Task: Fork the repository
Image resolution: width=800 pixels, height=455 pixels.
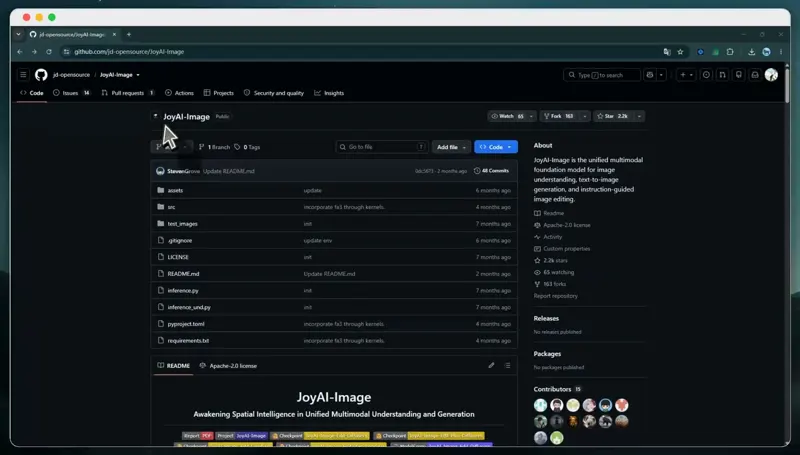Action: 560,116
